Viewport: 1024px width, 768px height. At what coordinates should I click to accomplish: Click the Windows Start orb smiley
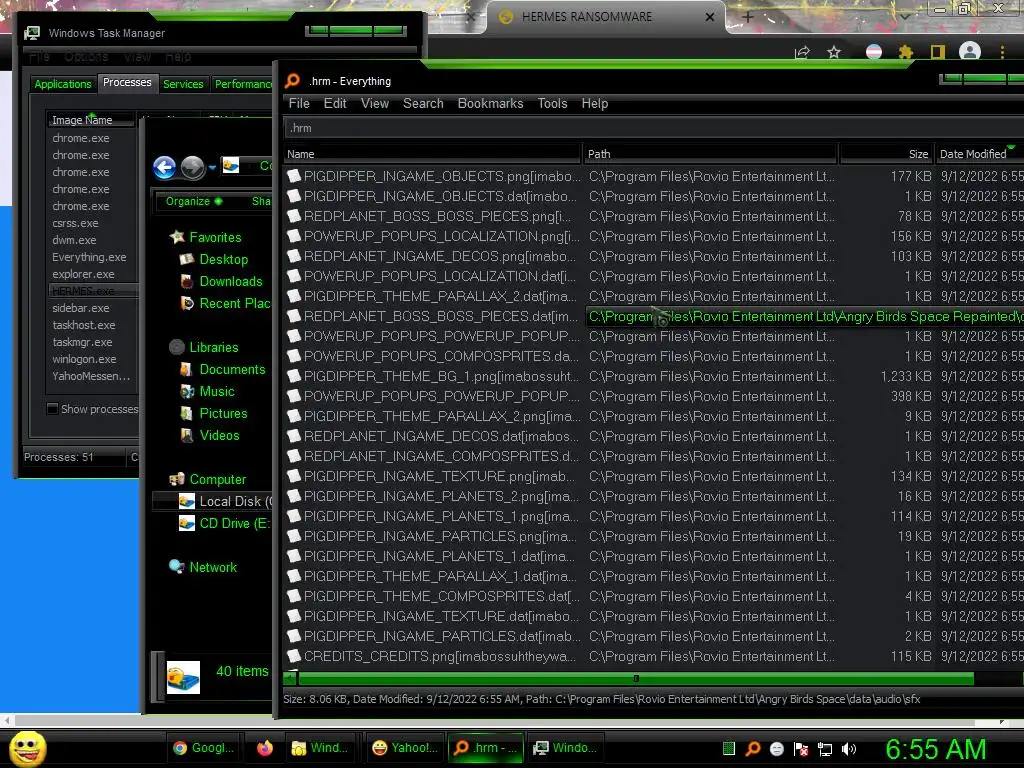coord(27,748)
